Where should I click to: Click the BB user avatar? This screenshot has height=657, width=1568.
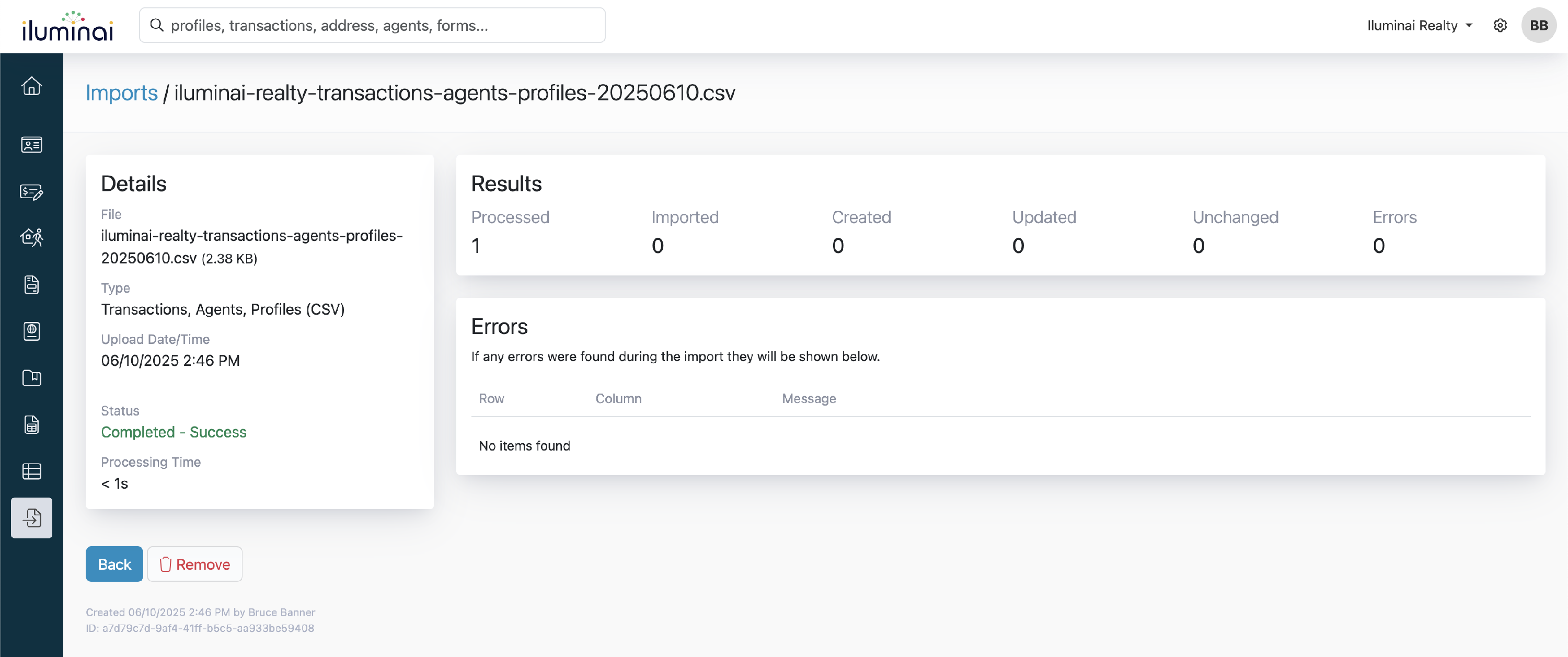1539,26
